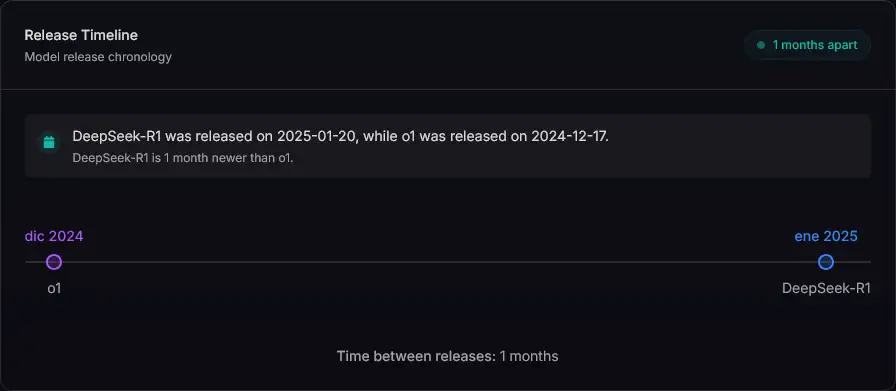Click 'Model release chronology' subtitle
The width and height of the screenshot is (896, 391).
[98, 57]
